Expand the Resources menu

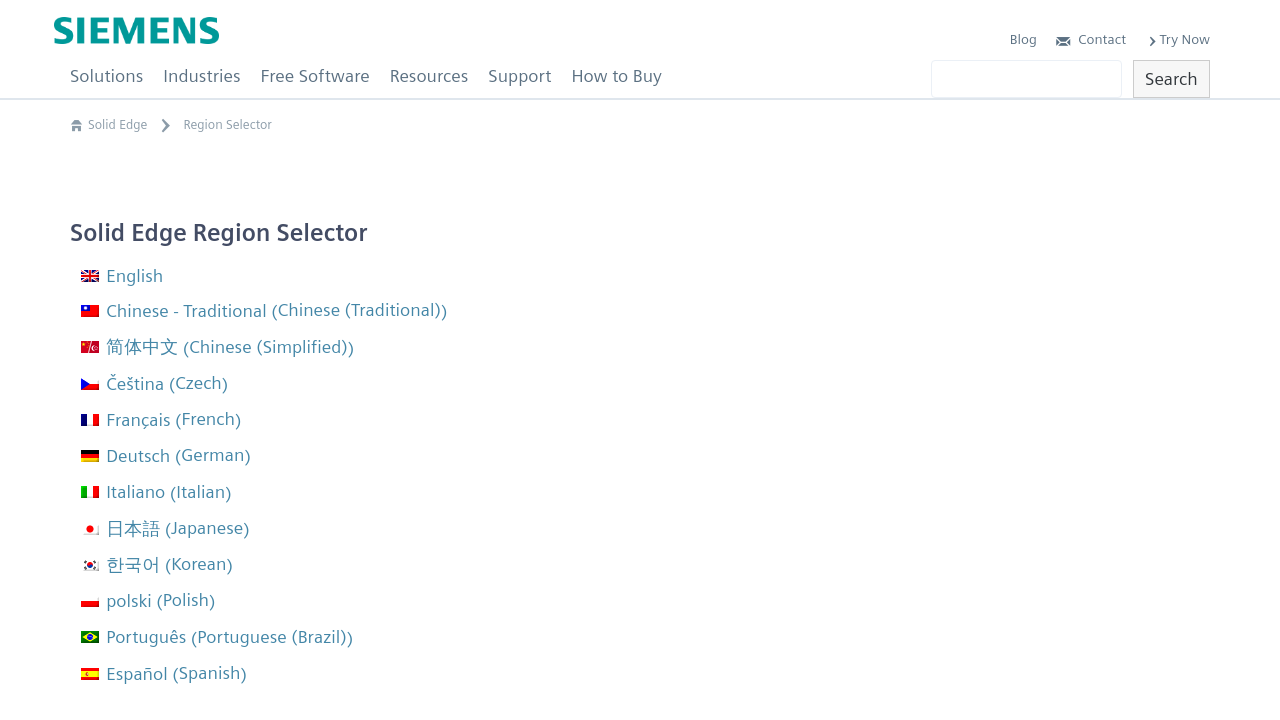(429, 77)
